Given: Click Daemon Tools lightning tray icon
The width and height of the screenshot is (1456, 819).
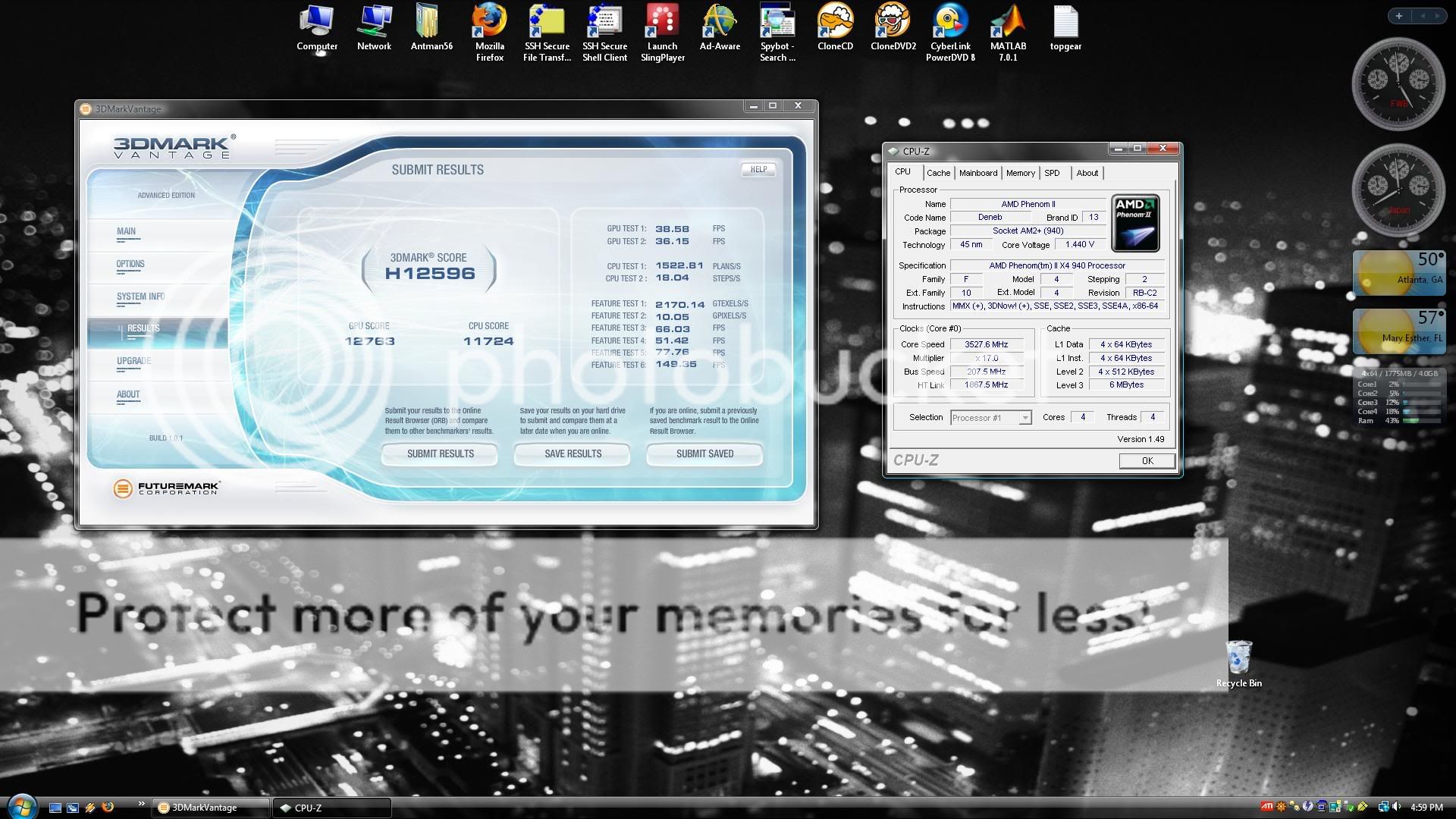Looking at the screenshot, I should click(x=1308, y=807).
